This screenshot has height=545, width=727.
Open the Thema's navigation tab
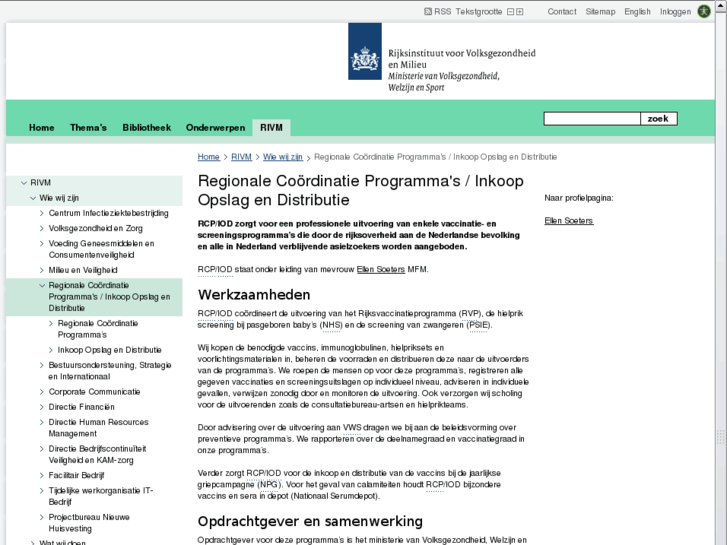pyautogui.click(x=88, y=128)
